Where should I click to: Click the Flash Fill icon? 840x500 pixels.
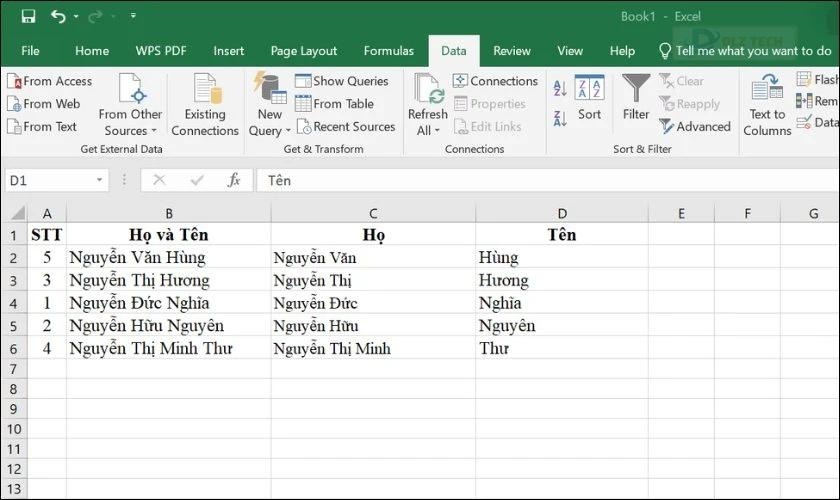pos(804,79)
